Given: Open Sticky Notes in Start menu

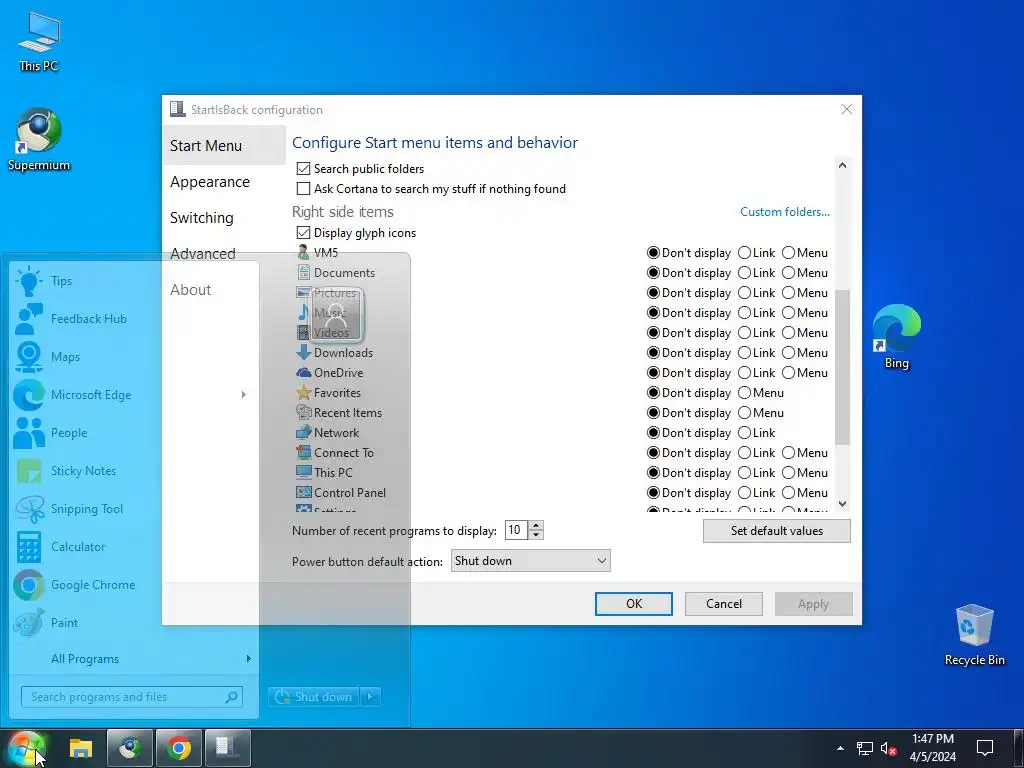Looking at the screenshot, I should tap(133, 471).
